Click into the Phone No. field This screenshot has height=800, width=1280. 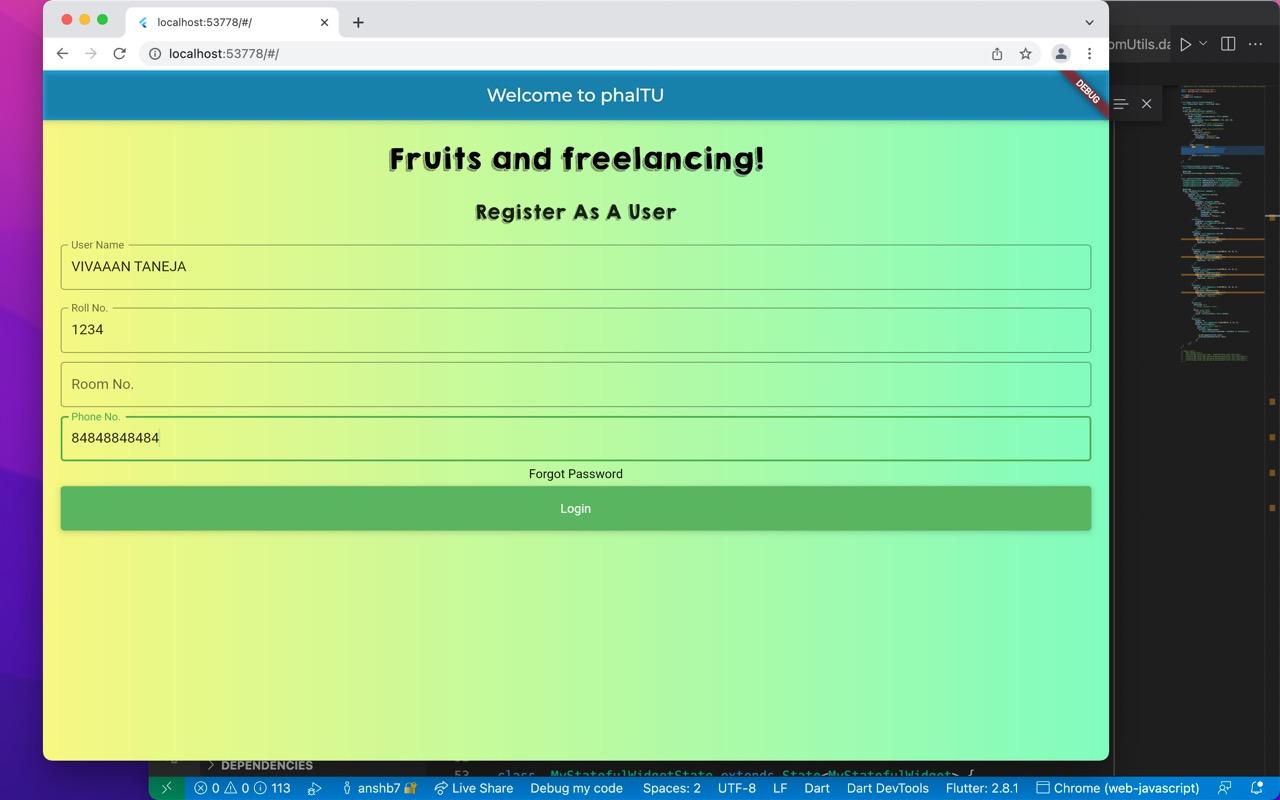(x=576, y=438)
